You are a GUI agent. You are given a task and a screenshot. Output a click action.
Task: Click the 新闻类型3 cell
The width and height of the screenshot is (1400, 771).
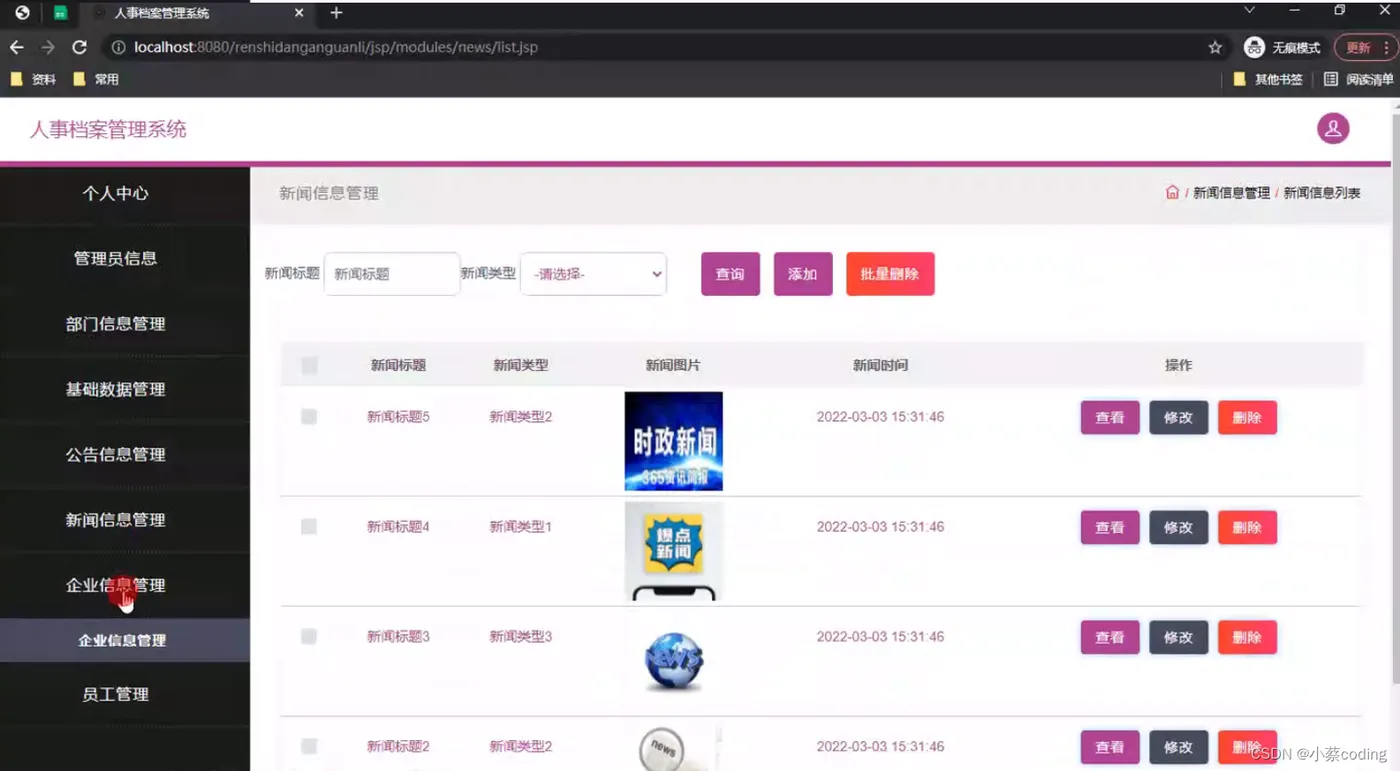520,637
